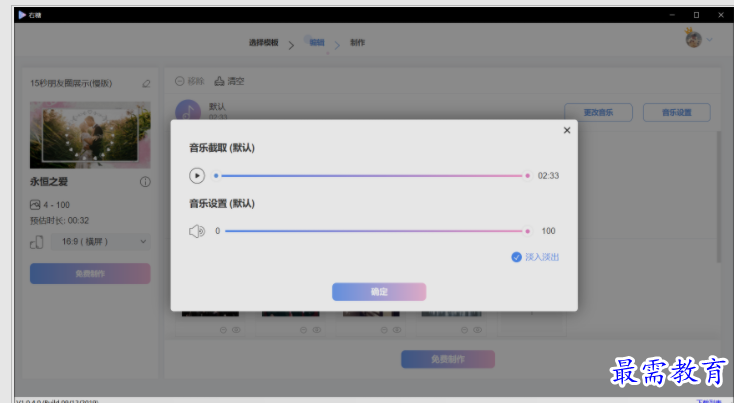734x403 pixels.
Task: Click the 音乐设置 (默认) heading
Action: [x=222, y=204]
